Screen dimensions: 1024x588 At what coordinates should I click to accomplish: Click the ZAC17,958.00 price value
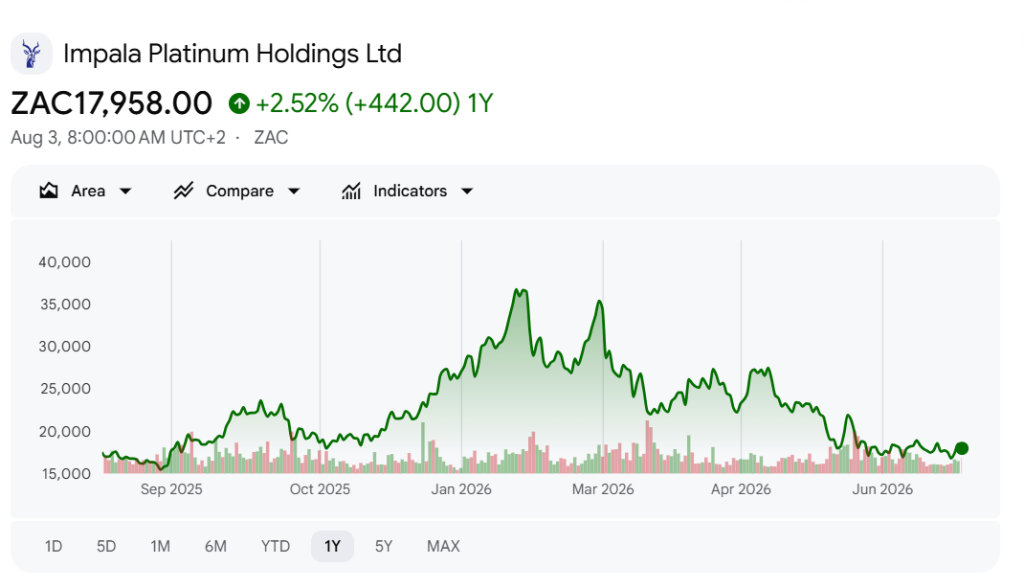pyautogui.click(x=112, y=103)
